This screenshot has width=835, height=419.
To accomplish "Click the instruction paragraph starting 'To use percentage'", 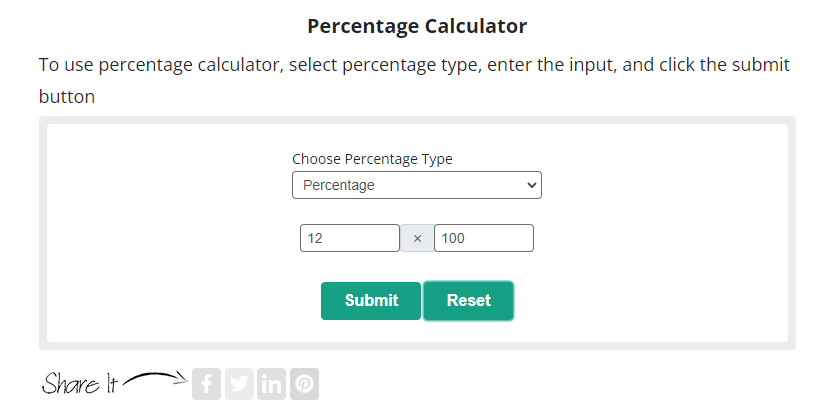I will (x=414, y=80).
